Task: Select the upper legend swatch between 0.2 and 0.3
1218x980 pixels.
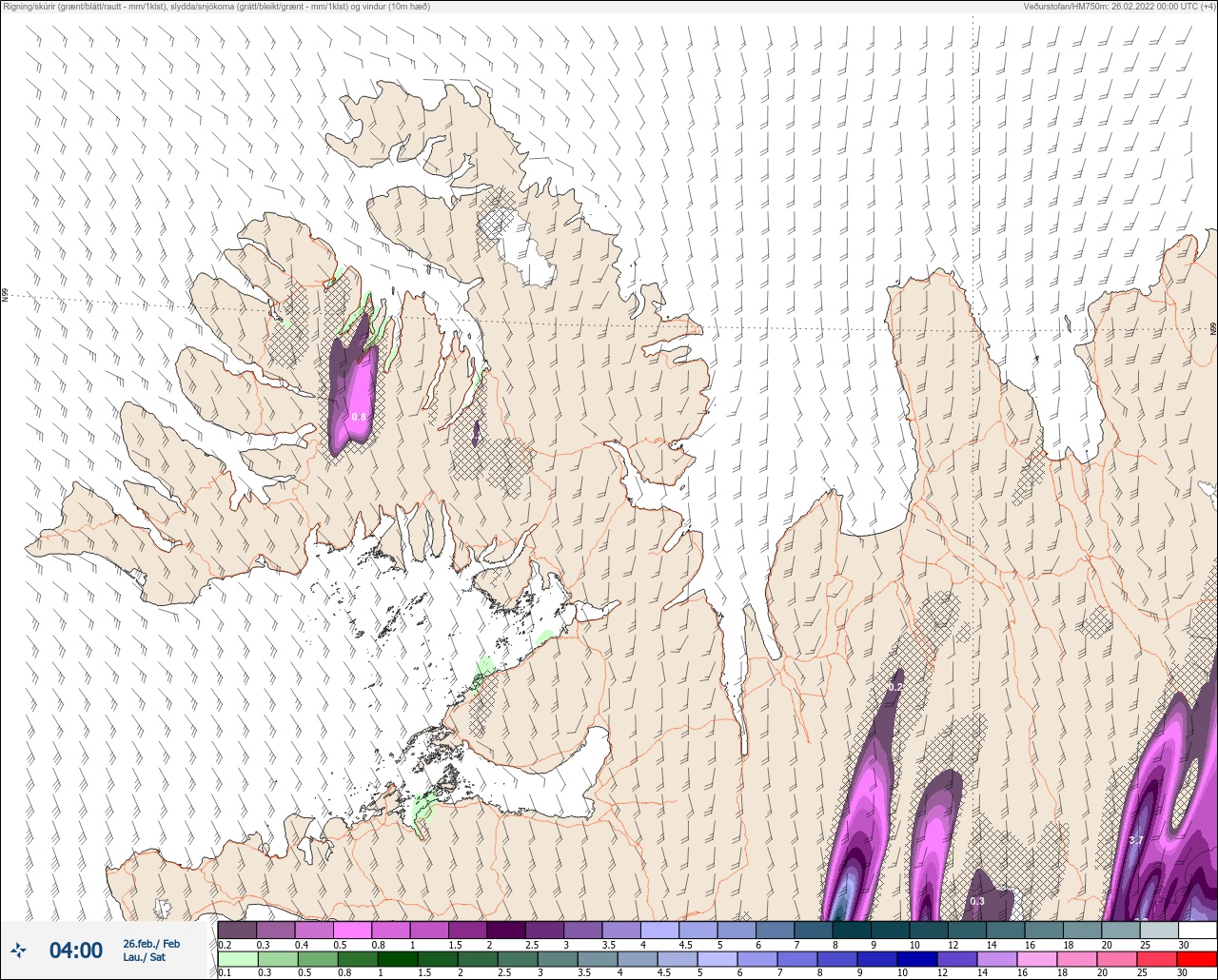Action: pos(237,930)
